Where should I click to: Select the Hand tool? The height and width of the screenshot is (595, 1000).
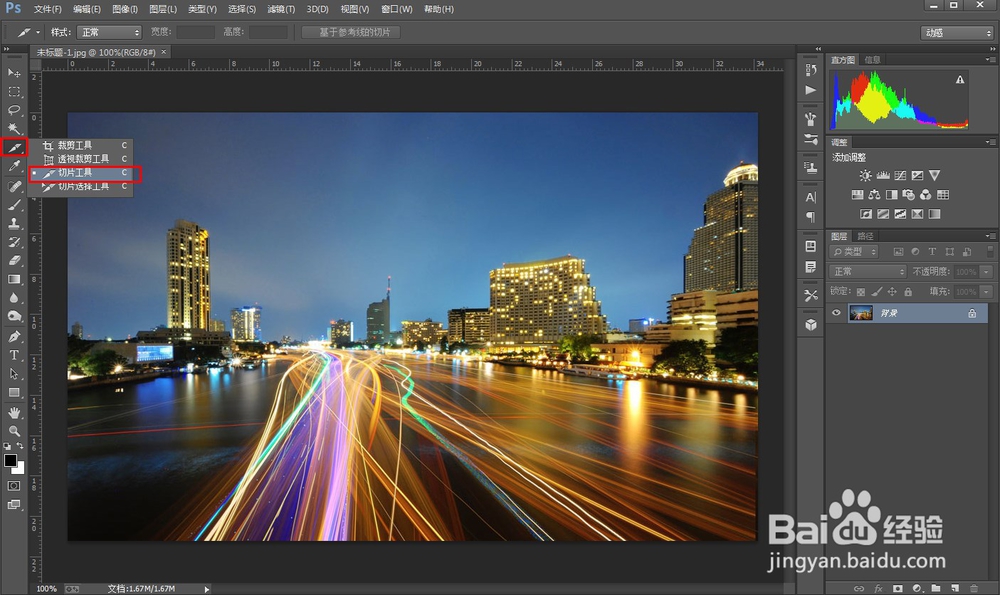pos(14,413)
